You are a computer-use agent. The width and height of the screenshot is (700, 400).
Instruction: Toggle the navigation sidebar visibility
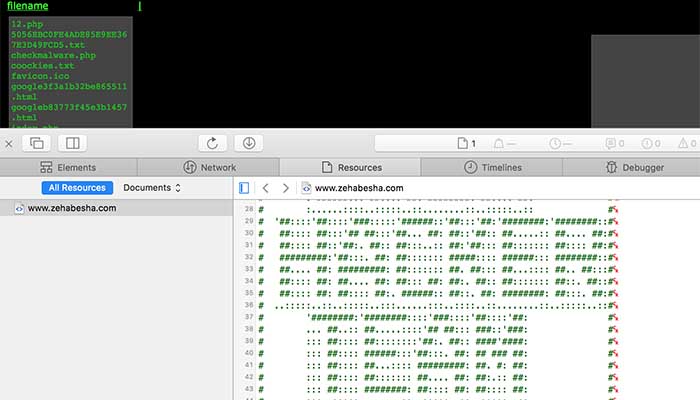(244, 188)
